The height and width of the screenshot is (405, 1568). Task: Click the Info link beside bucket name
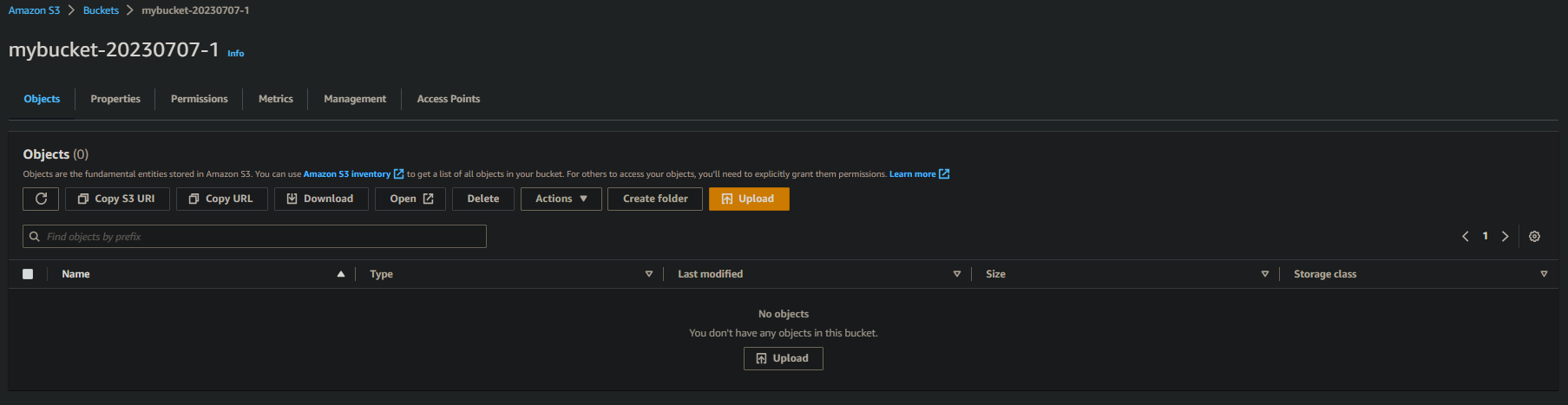tap(236, 54)
